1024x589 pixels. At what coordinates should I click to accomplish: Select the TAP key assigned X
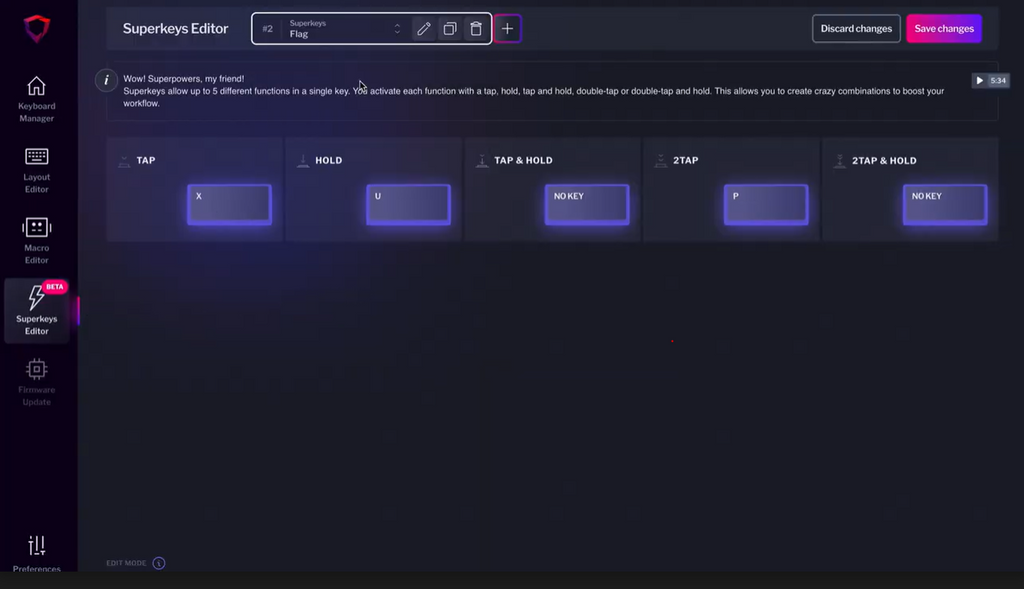tap(229, 204)
